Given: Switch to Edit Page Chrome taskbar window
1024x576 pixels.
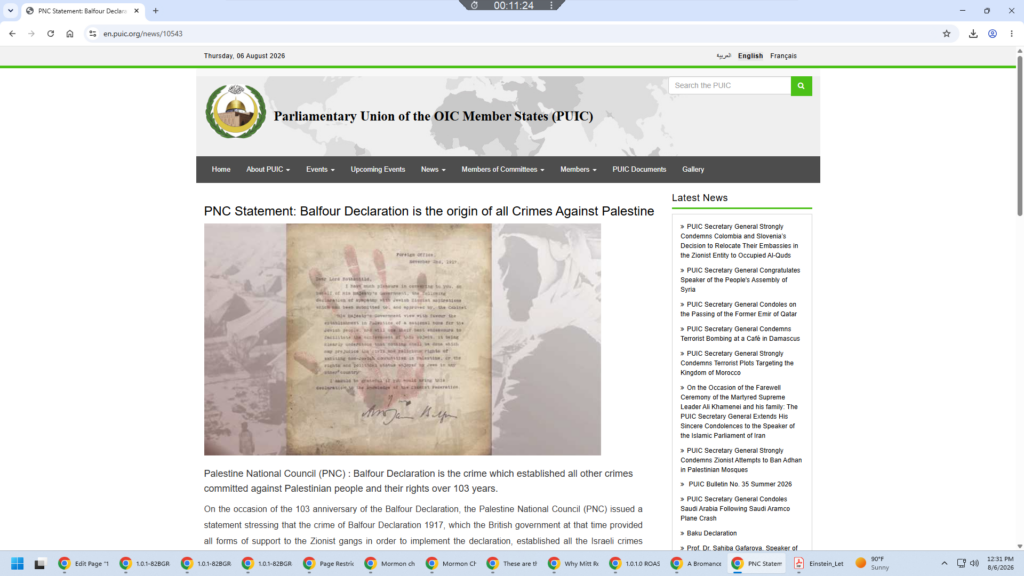Looking at the screenshot, I should [83, 563].
